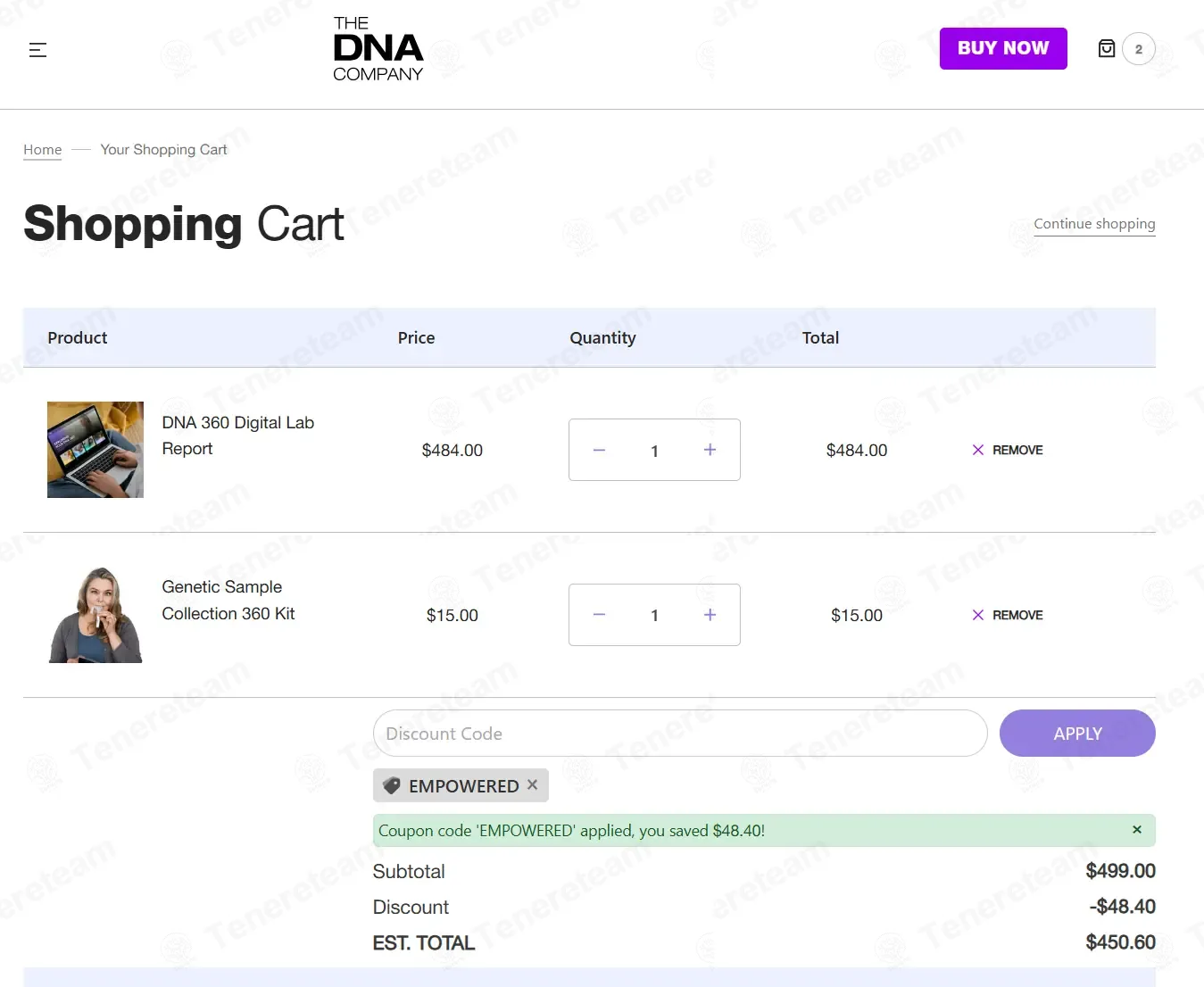Click the Shopping Cart page heading
Viewport: 1204px width, 987px height.
(x=184, y=223)
